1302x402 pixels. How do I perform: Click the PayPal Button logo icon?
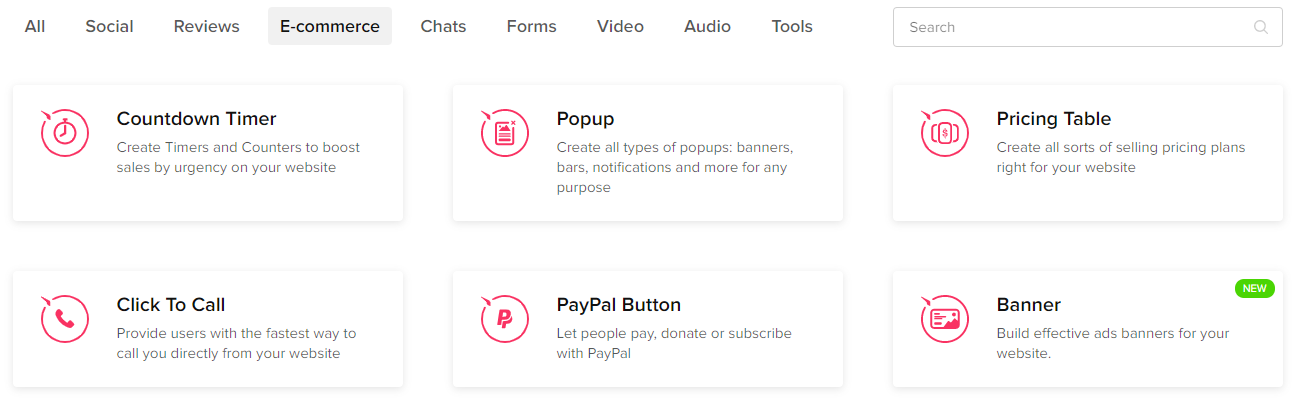point(504,319)
